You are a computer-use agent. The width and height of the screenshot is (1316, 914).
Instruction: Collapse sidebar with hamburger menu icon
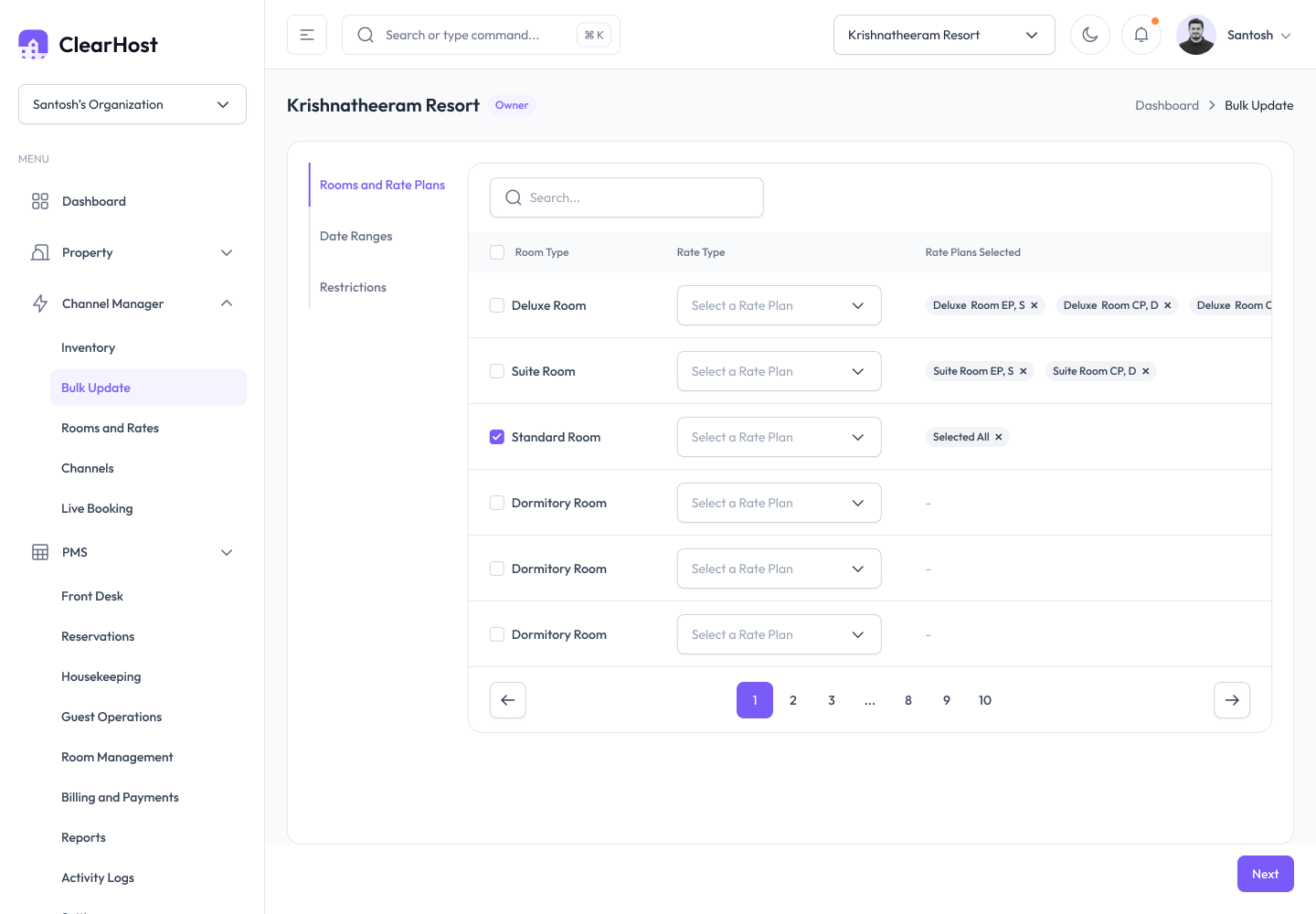307,35
